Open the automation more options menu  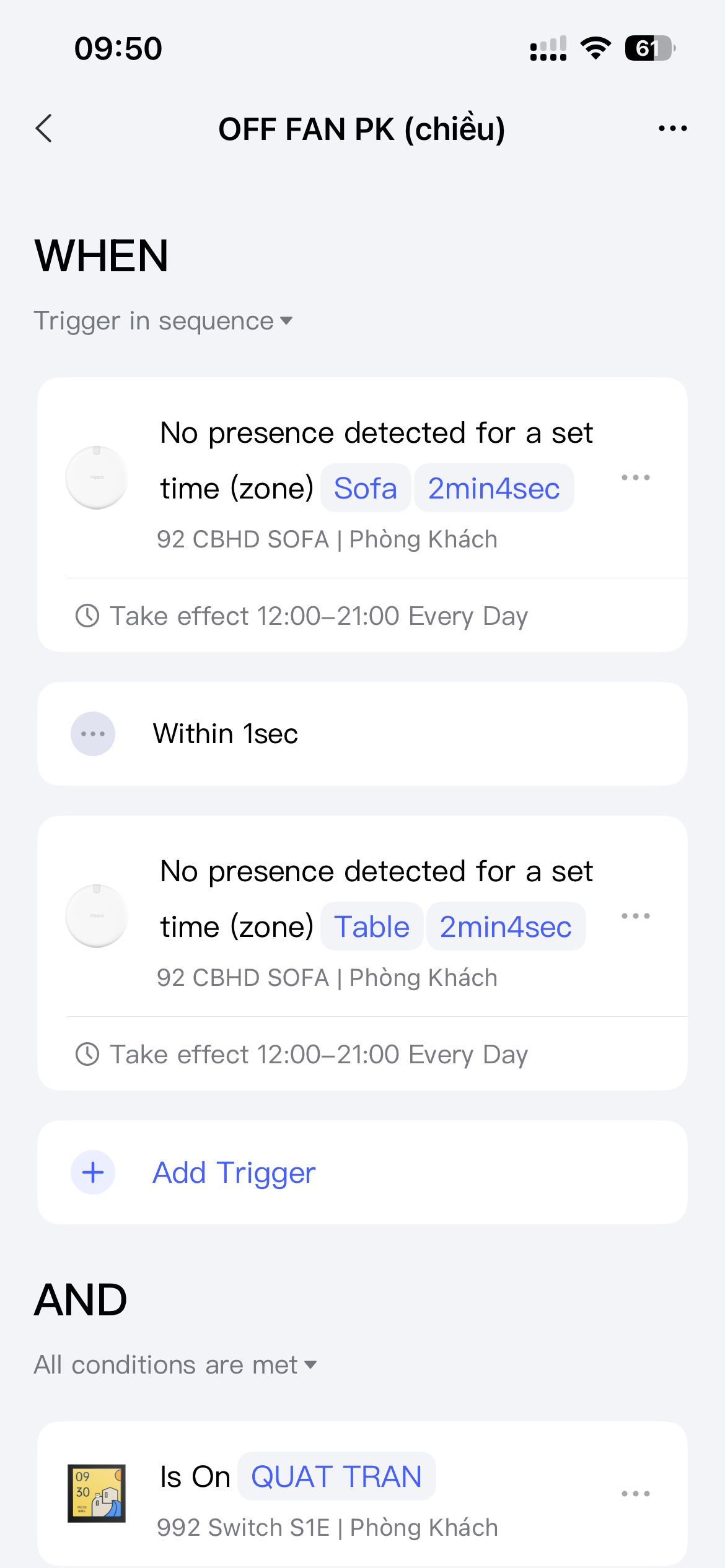pos(672,129)
